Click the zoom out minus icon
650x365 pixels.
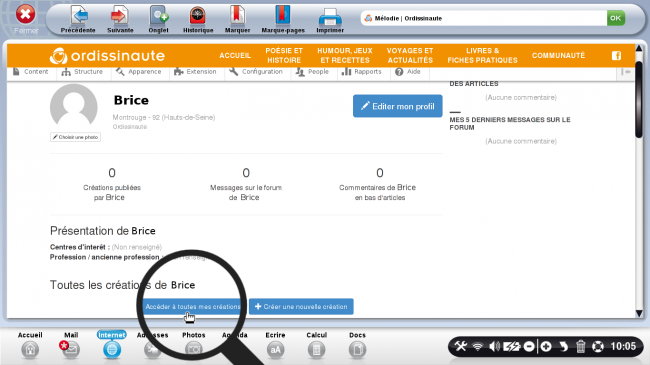529,346
